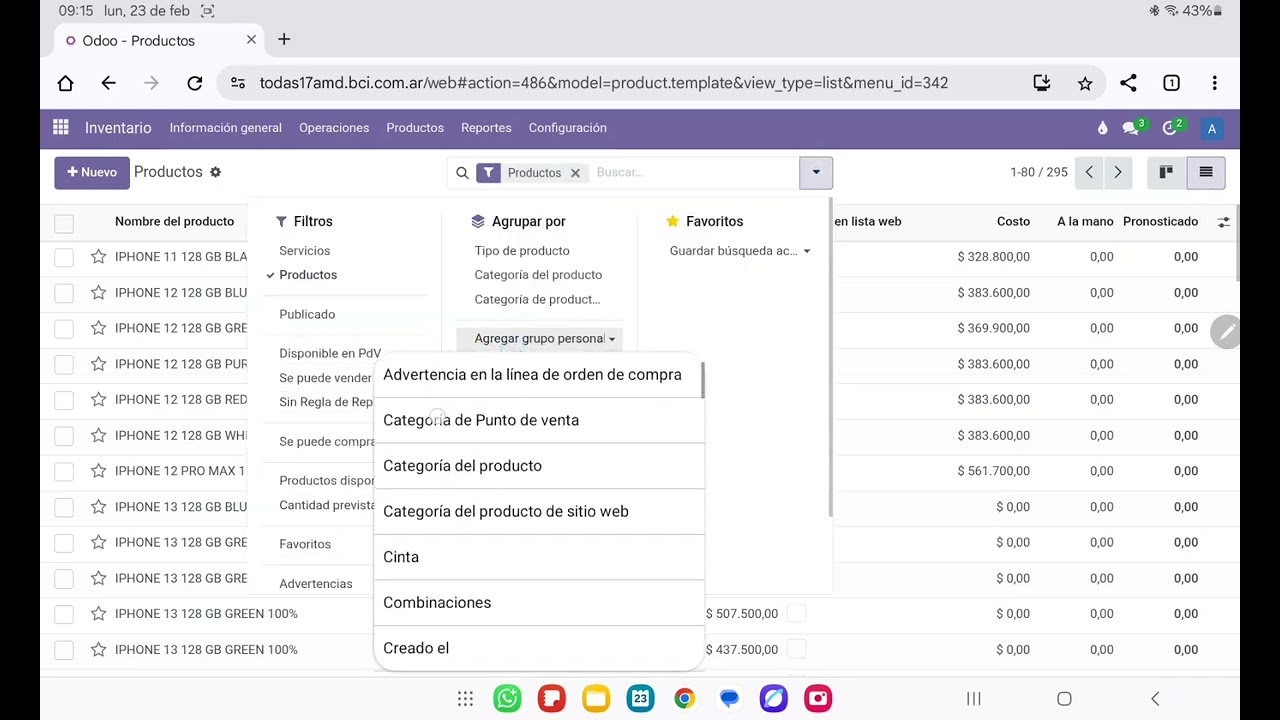Open Productos top menu
Screen dimensions: 1280x720
[415, 128]
